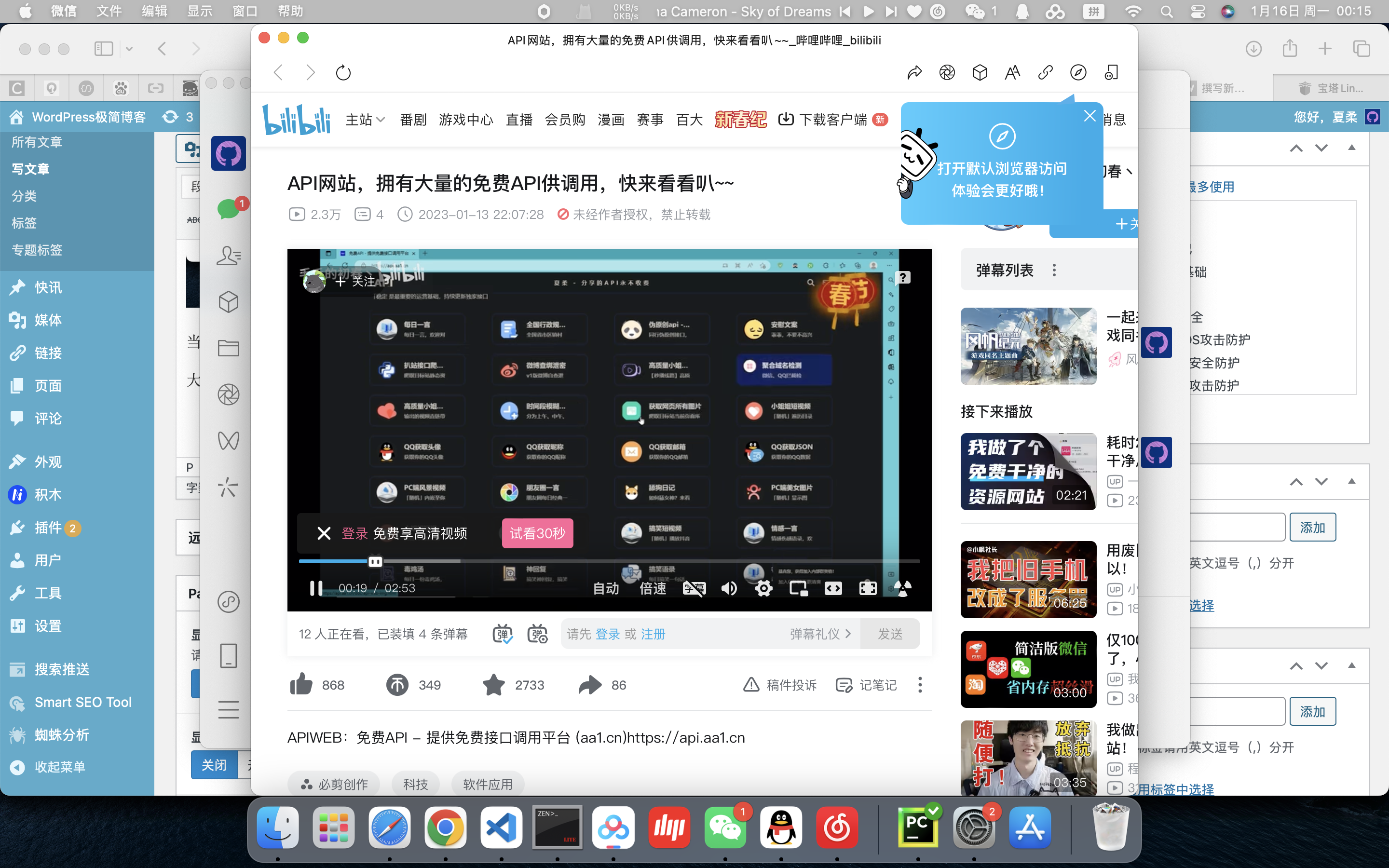
Task: Open WeChat sidebar hamburger menu
Action: coord(229,710)
